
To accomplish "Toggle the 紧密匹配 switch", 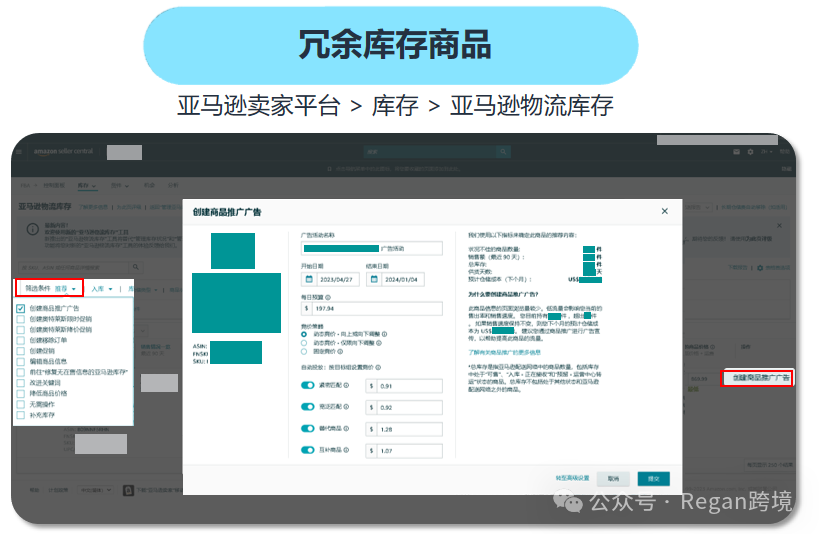I will pyautogui.click(x=308, y=385).
